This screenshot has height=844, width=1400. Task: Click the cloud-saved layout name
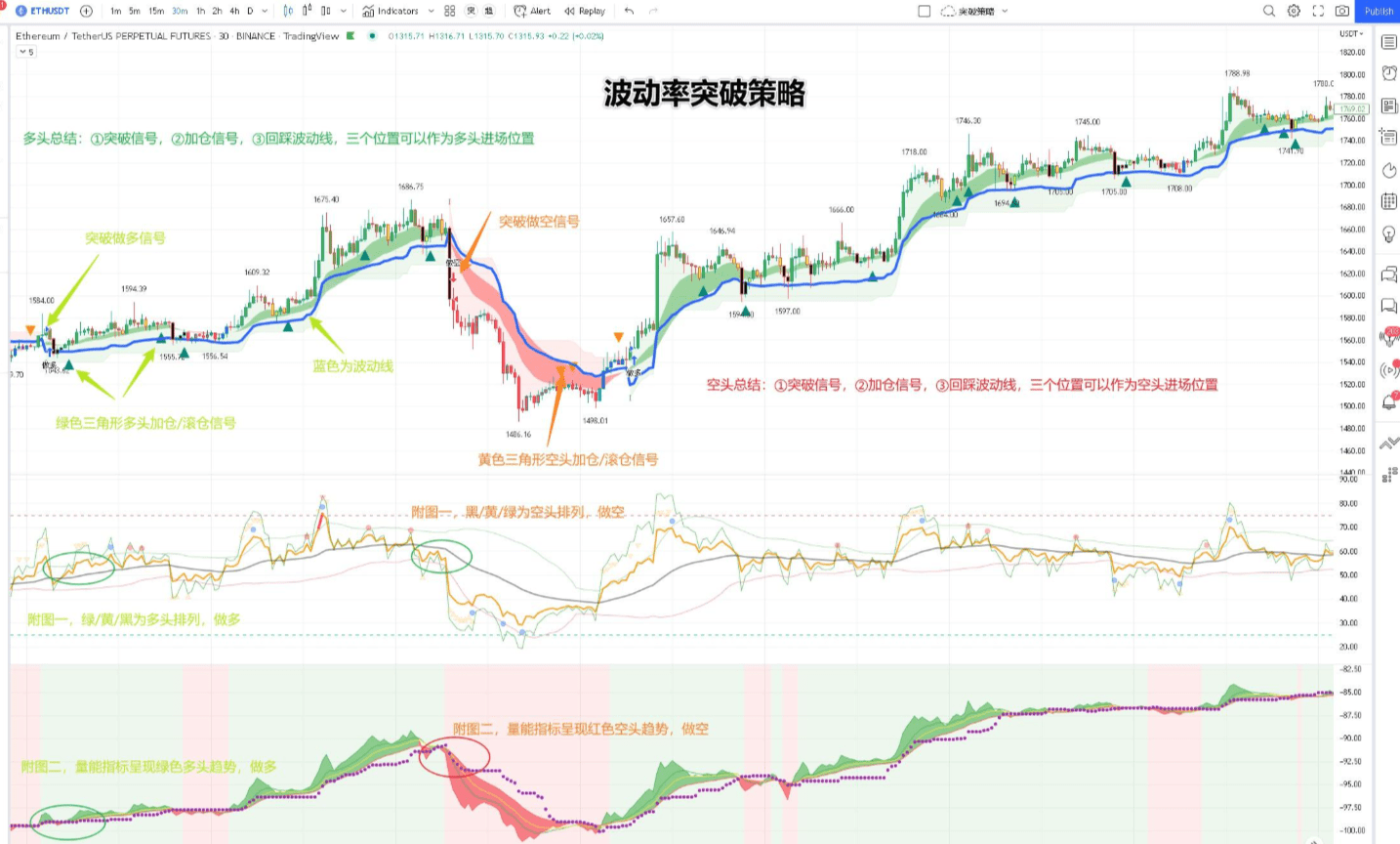coord(968,11)
